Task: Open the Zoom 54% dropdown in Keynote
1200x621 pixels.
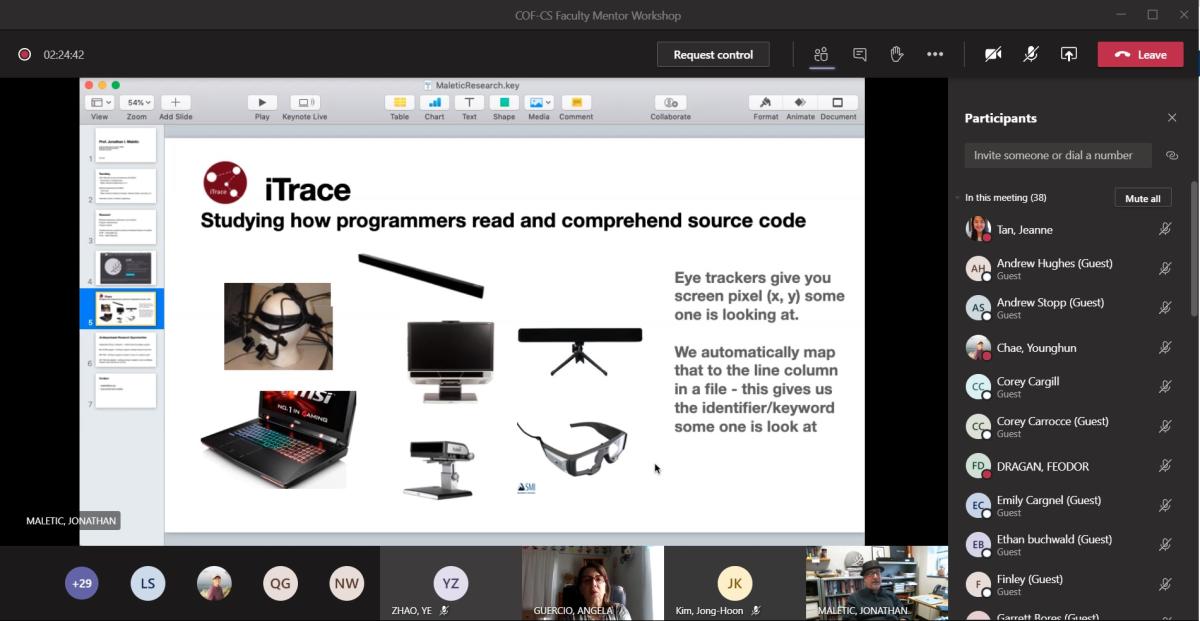Action: [x=136, y=103]
